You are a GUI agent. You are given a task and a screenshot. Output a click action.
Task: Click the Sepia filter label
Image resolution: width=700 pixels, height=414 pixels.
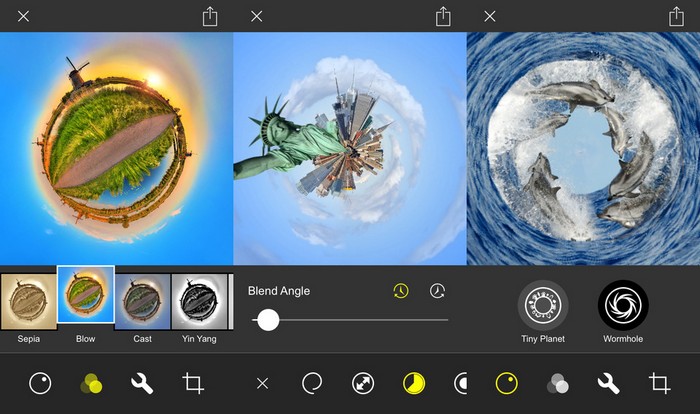pos(29,339)
